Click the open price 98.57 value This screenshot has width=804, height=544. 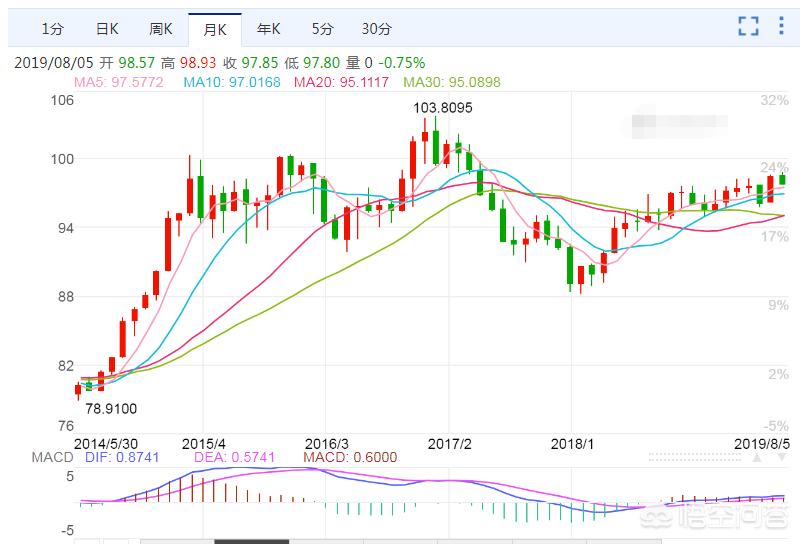click(x=136, y=63)
